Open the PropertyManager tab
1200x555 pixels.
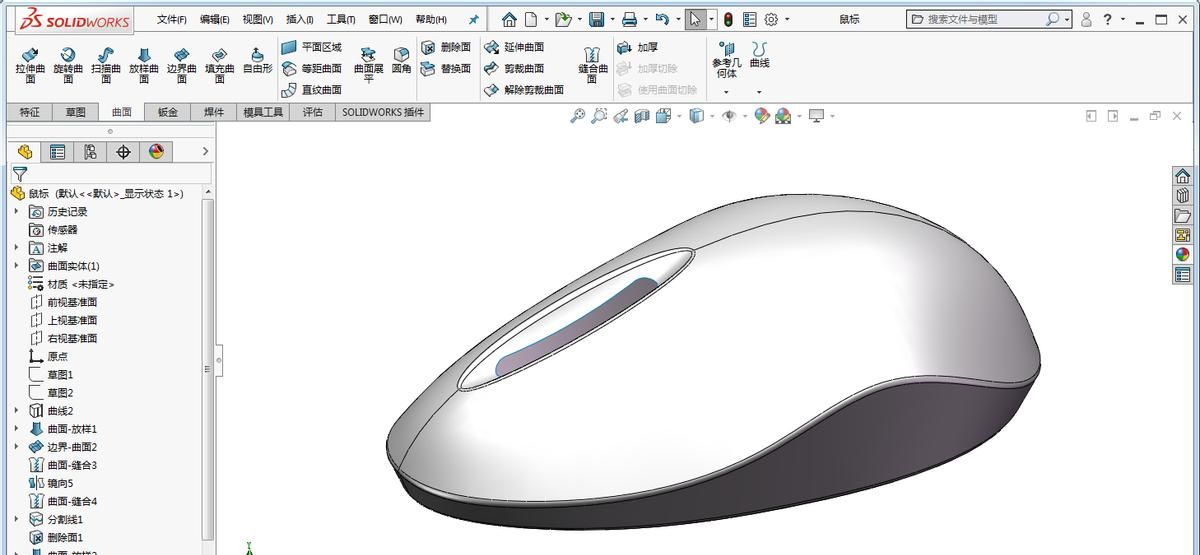tap(58, 152)
